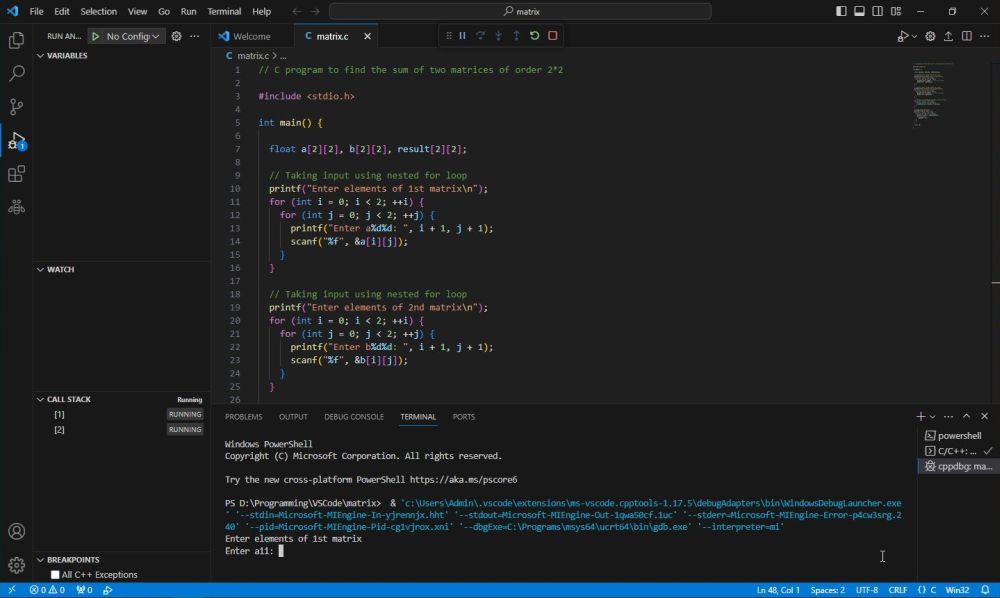Screen dimensions: 1000x598
Task: Switch to the PORTS panel tab
Action: (464, 416)
